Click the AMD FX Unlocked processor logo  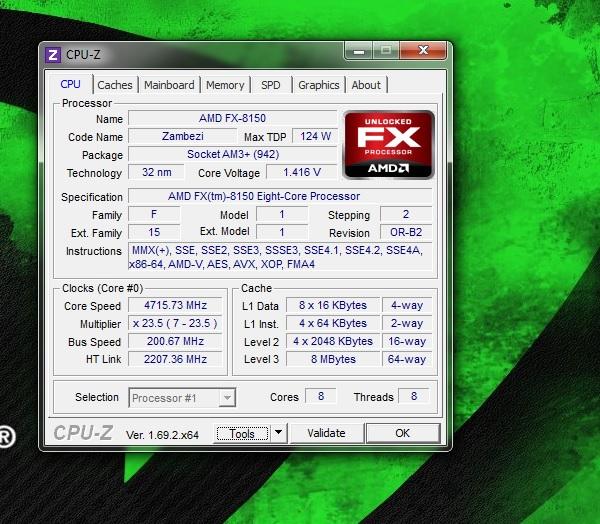389,145
